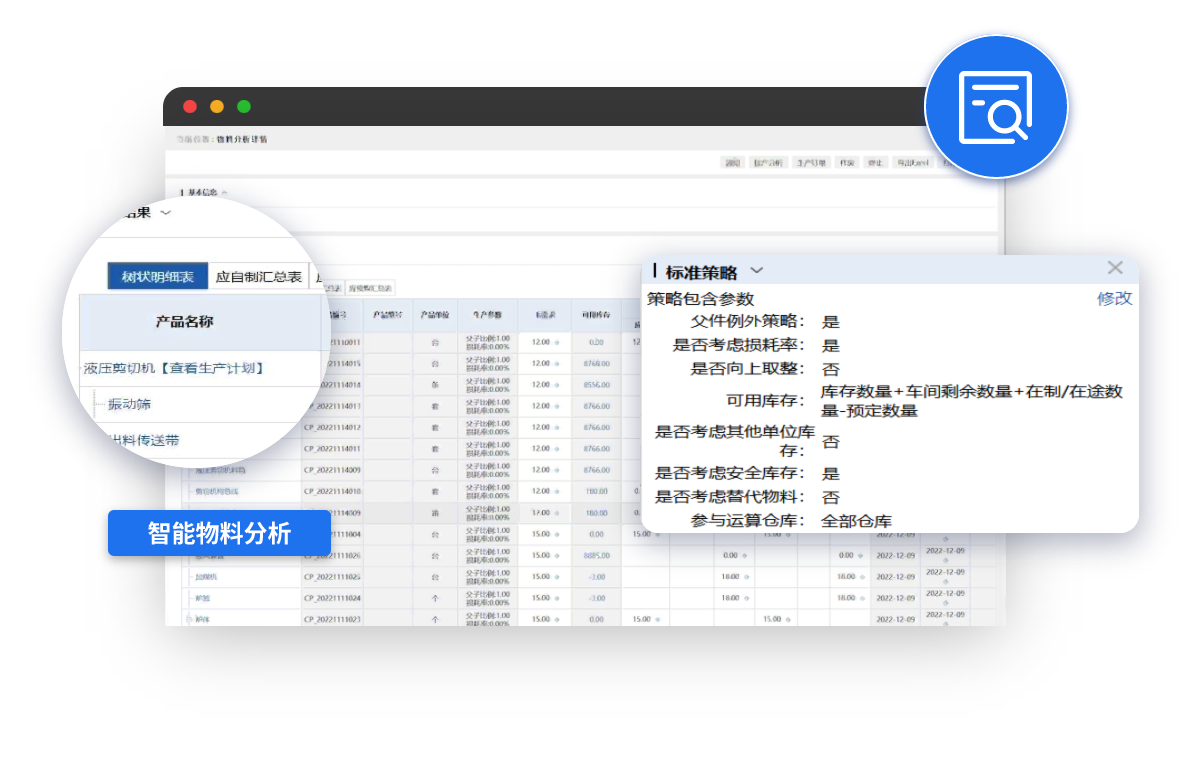Screen dimensions: 1201x780
Task: Click icon beside 15.00 in CP_20221111025 row
Action: coord(557,577)
